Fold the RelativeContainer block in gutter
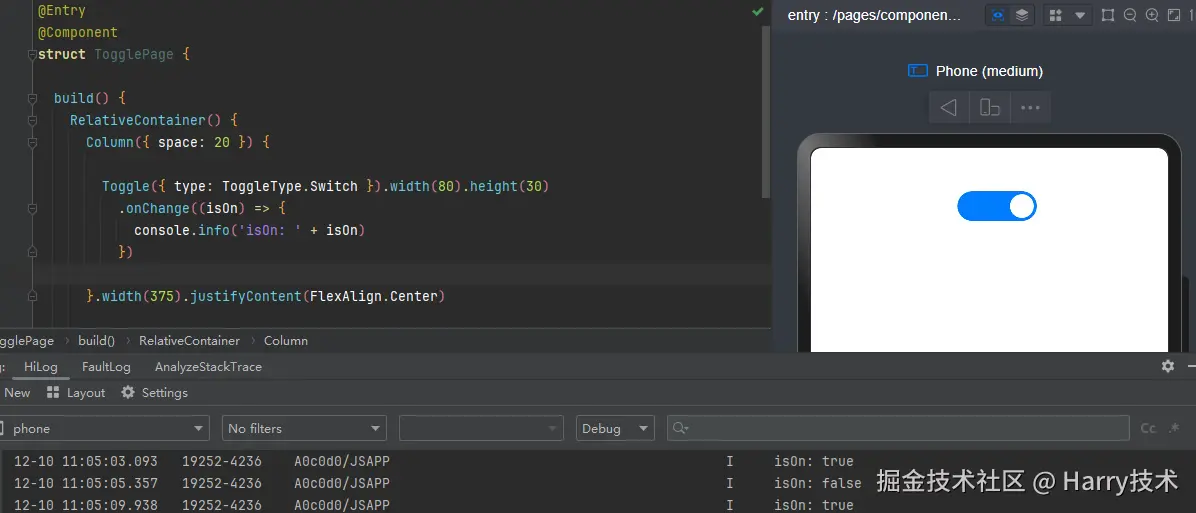Image resolution: width=1196 pixels, height=513 pixels. coord(32,120)
